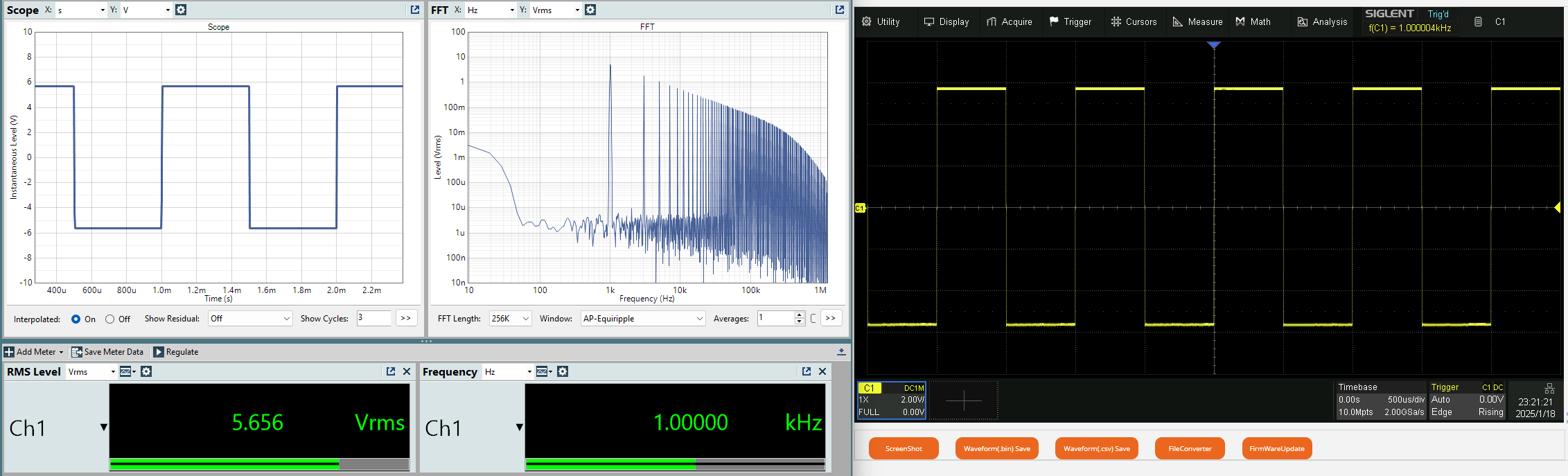Click the trigger level arrow on right edge
Viewport: 1568px width, 476px height.
click(x=1558, y=208)
